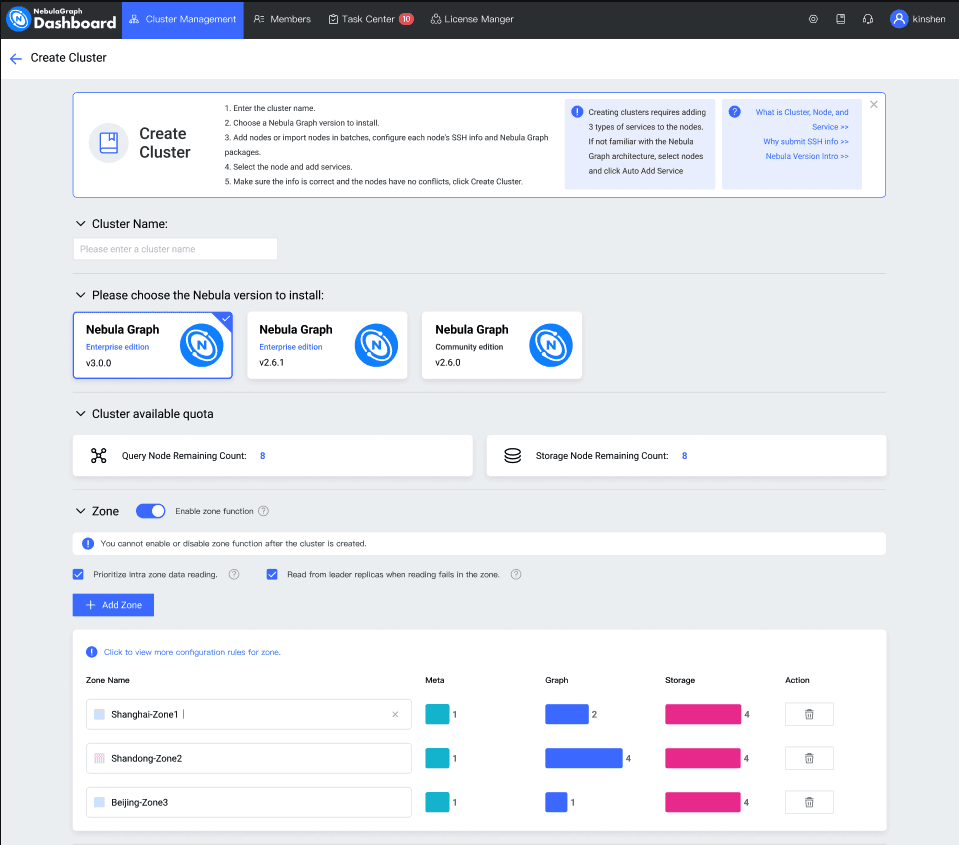Open the License Manger tab
959x845 pixels.
[472, 20]
